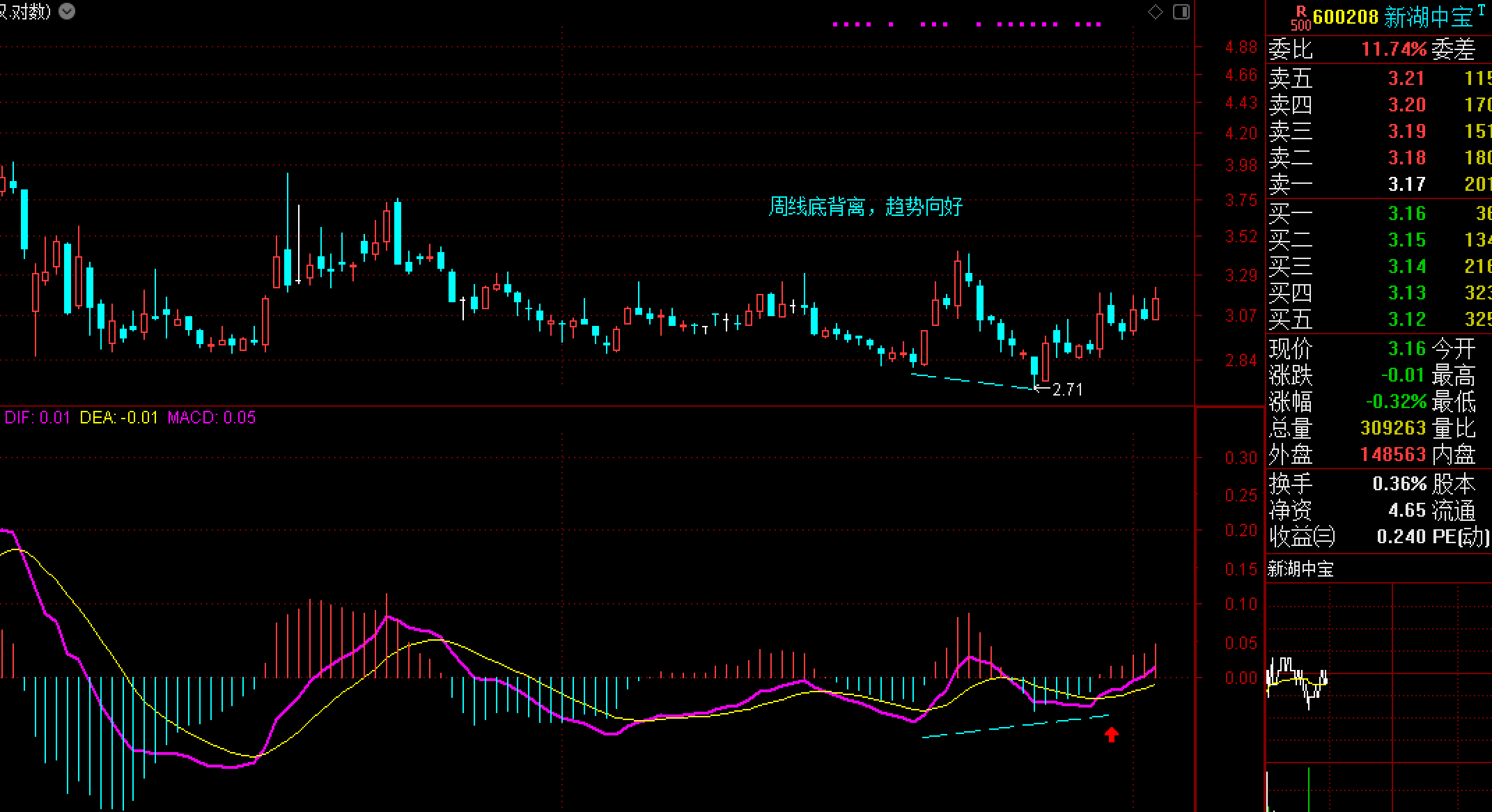Image resolution: width=1492 pixels, height=812 pixels.
Task: Click the 外盘 value 148563
Action: click(1393, 455)
